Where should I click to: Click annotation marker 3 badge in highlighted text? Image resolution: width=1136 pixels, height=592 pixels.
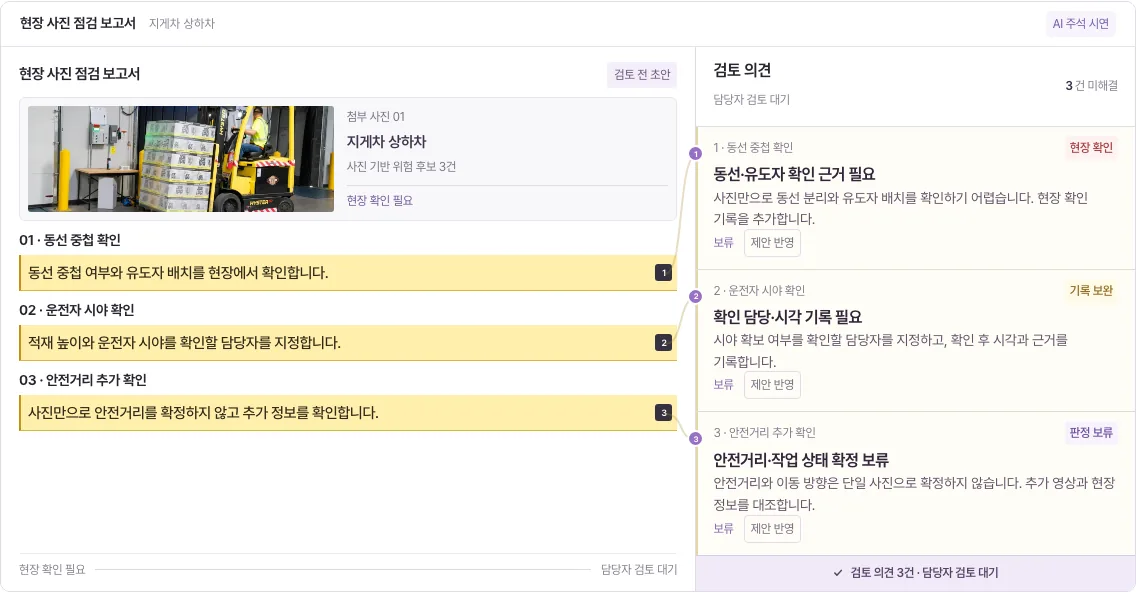(x=663, y=413)
